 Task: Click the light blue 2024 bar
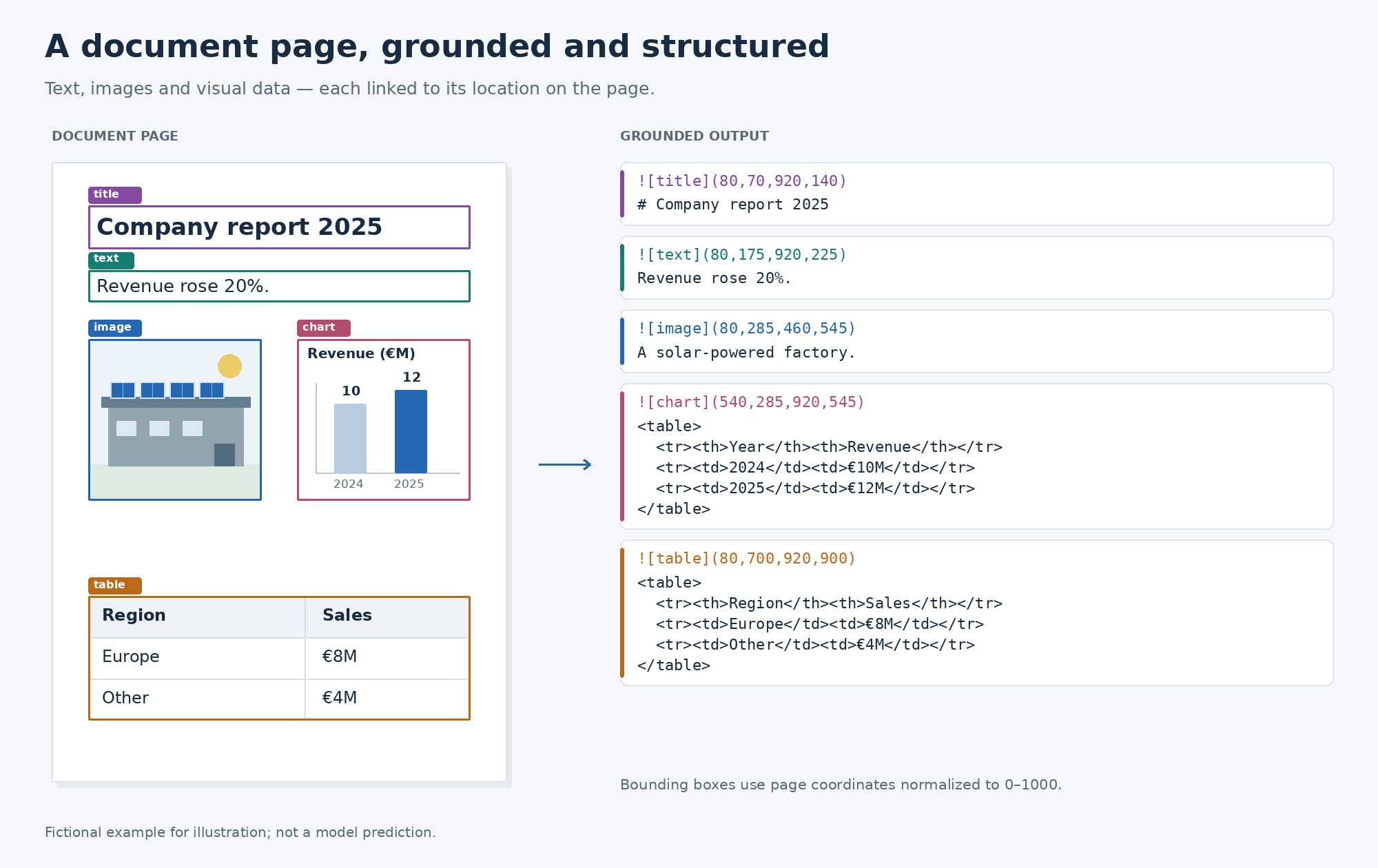coord(350,438)
